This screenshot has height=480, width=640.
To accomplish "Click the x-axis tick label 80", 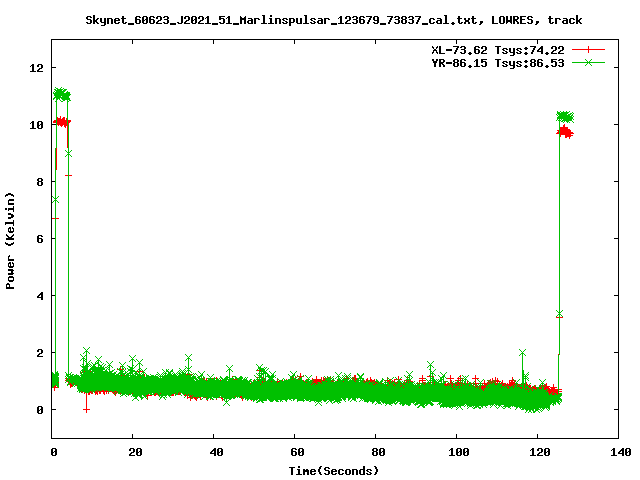I will click(x=378, y=452).
